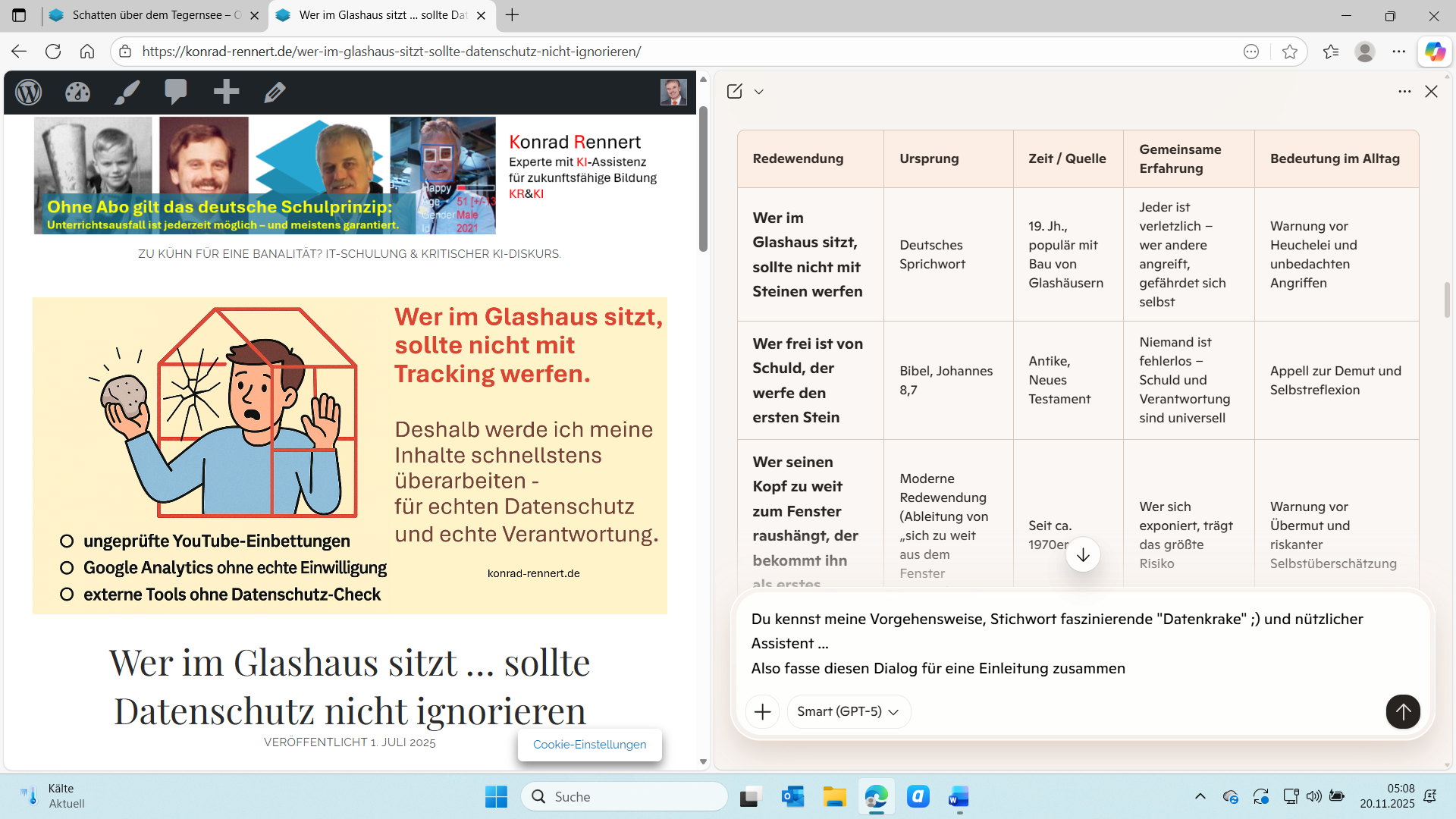Start a new Copilot chat
Viewport: 1456px width, 819px height.
coord(734,92)
